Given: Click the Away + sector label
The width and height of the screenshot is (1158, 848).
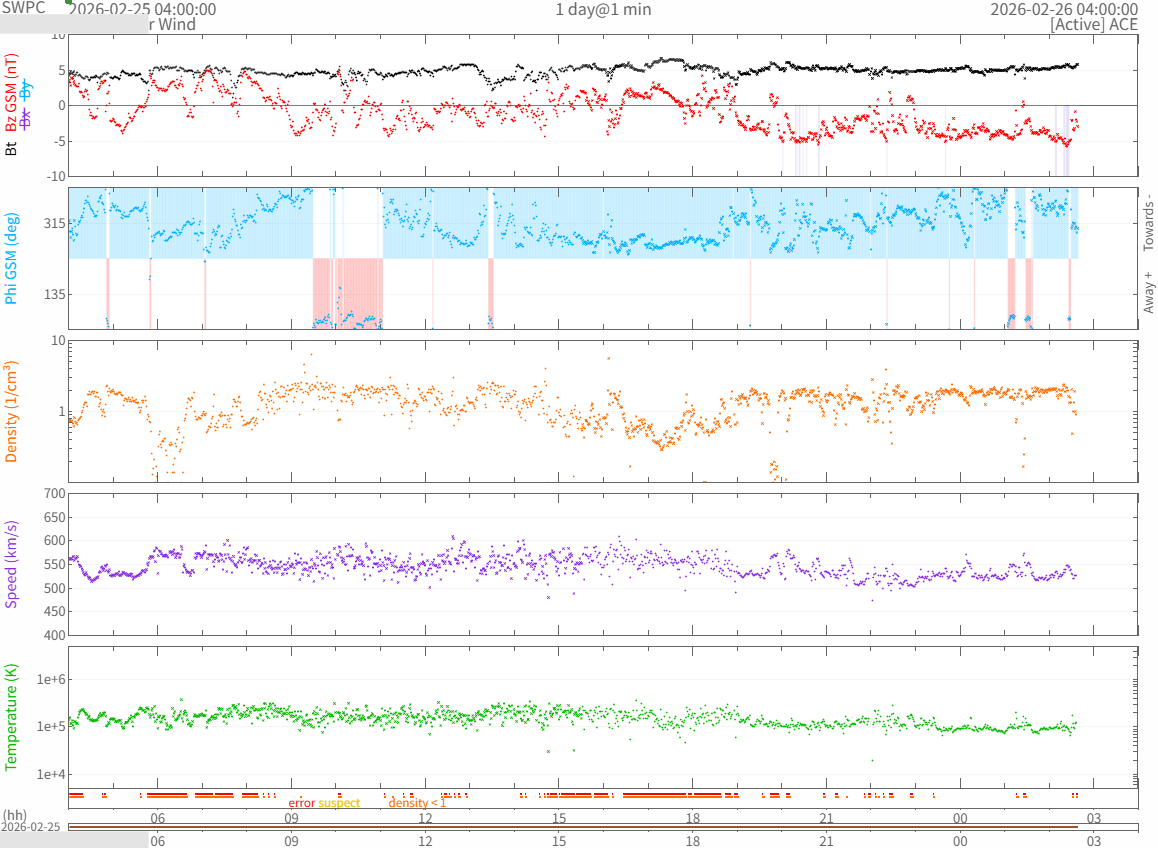Looking at the screenshot, I should point(1148,291).
